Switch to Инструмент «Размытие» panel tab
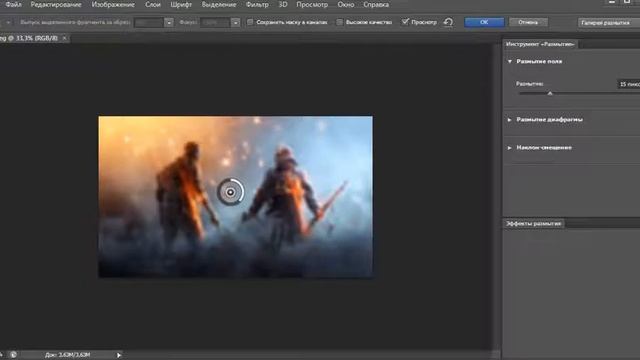Screen dimensions: 640x360 (x=540, y=44)
